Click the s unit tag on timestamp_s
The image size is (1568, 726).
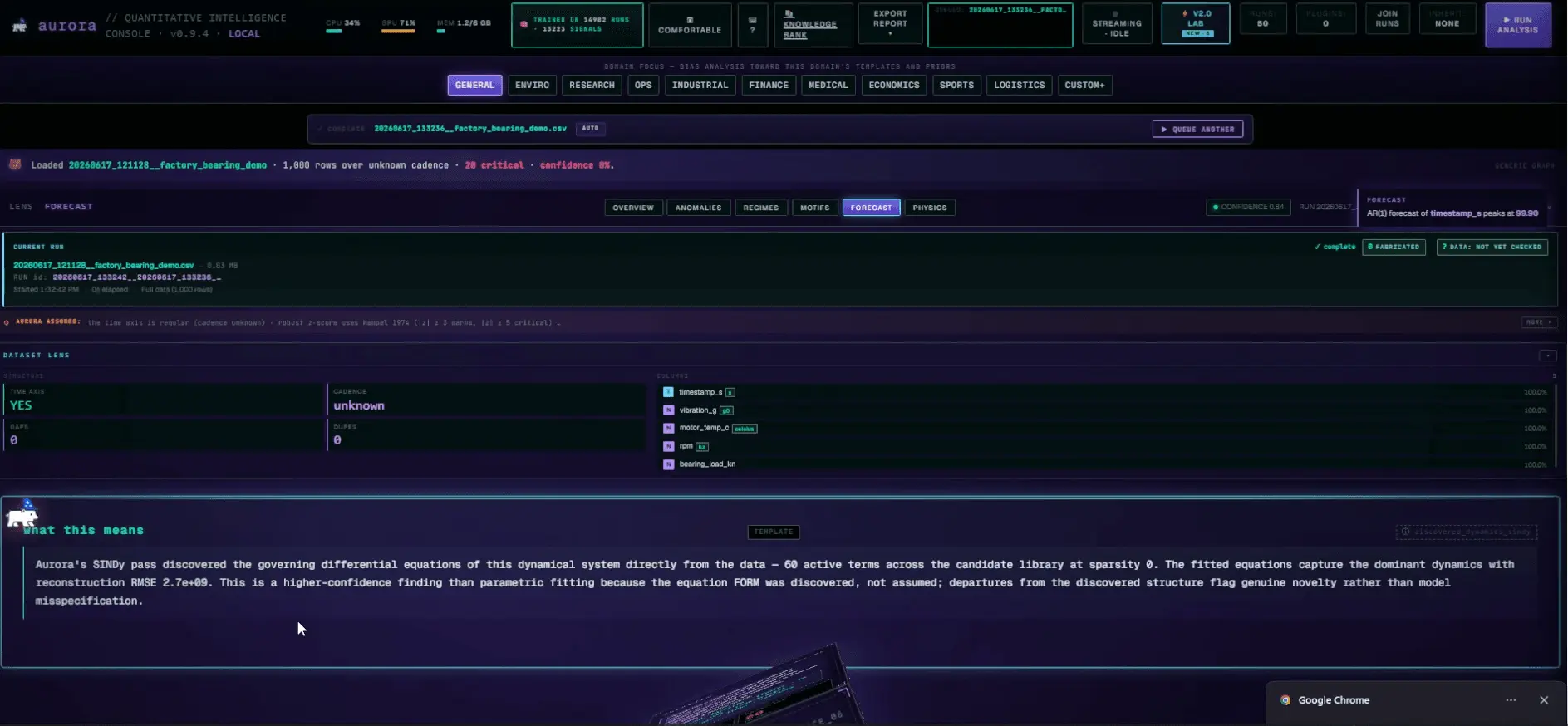[x=730, y=392]
